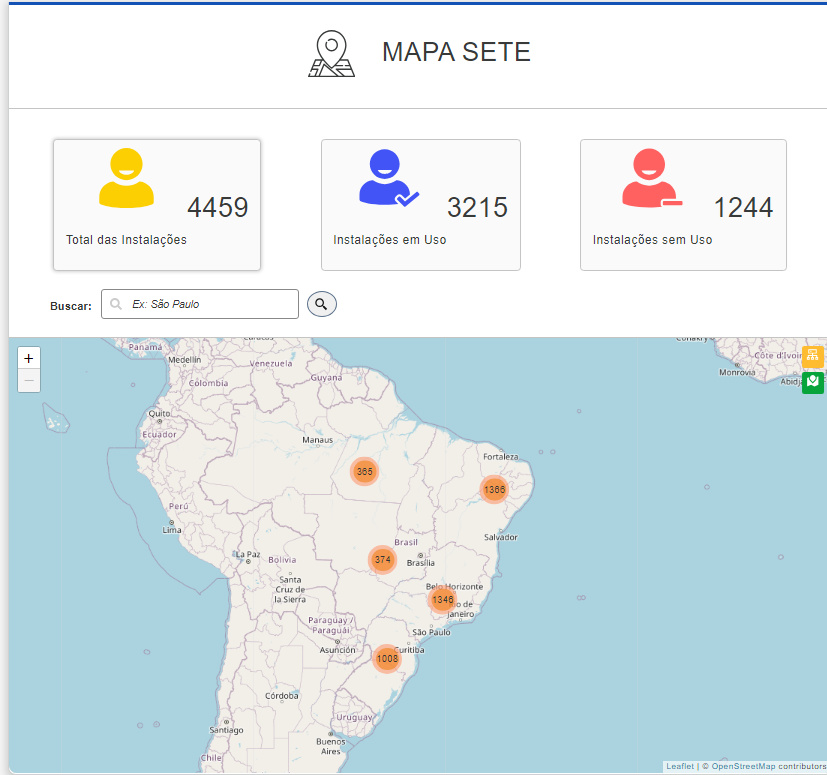The image size is (827, 775).
Task: Expand the 374 cluster west of Brasília
Action: click(382, 560)
